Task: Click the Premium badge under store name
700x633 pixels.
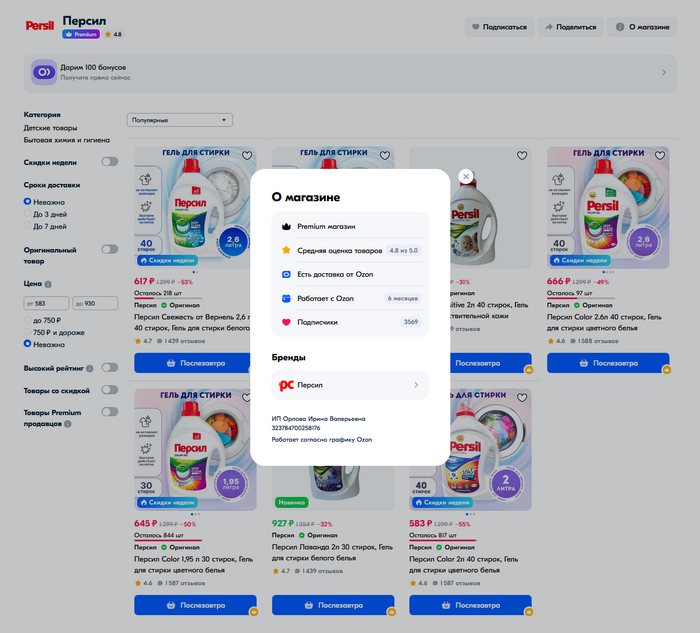Action: tap(81, 34)
